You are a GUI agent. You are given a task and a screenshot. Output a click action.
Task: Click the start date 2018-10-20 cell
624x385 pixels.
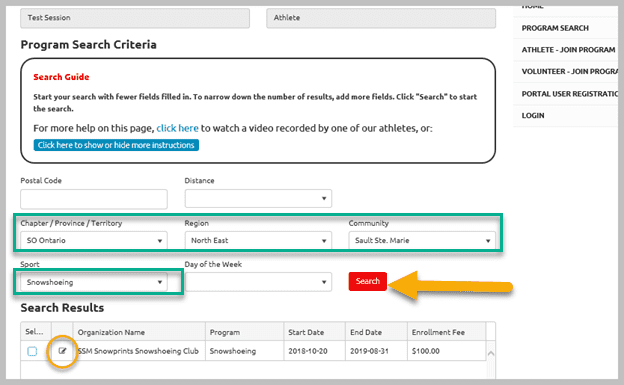(314, 351)
